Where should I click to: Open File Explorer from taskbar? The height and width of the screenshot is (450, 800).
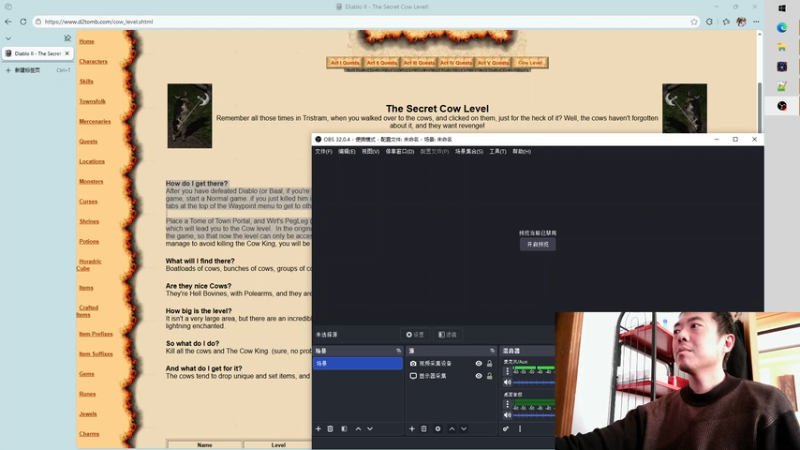[x=782, y=47]
